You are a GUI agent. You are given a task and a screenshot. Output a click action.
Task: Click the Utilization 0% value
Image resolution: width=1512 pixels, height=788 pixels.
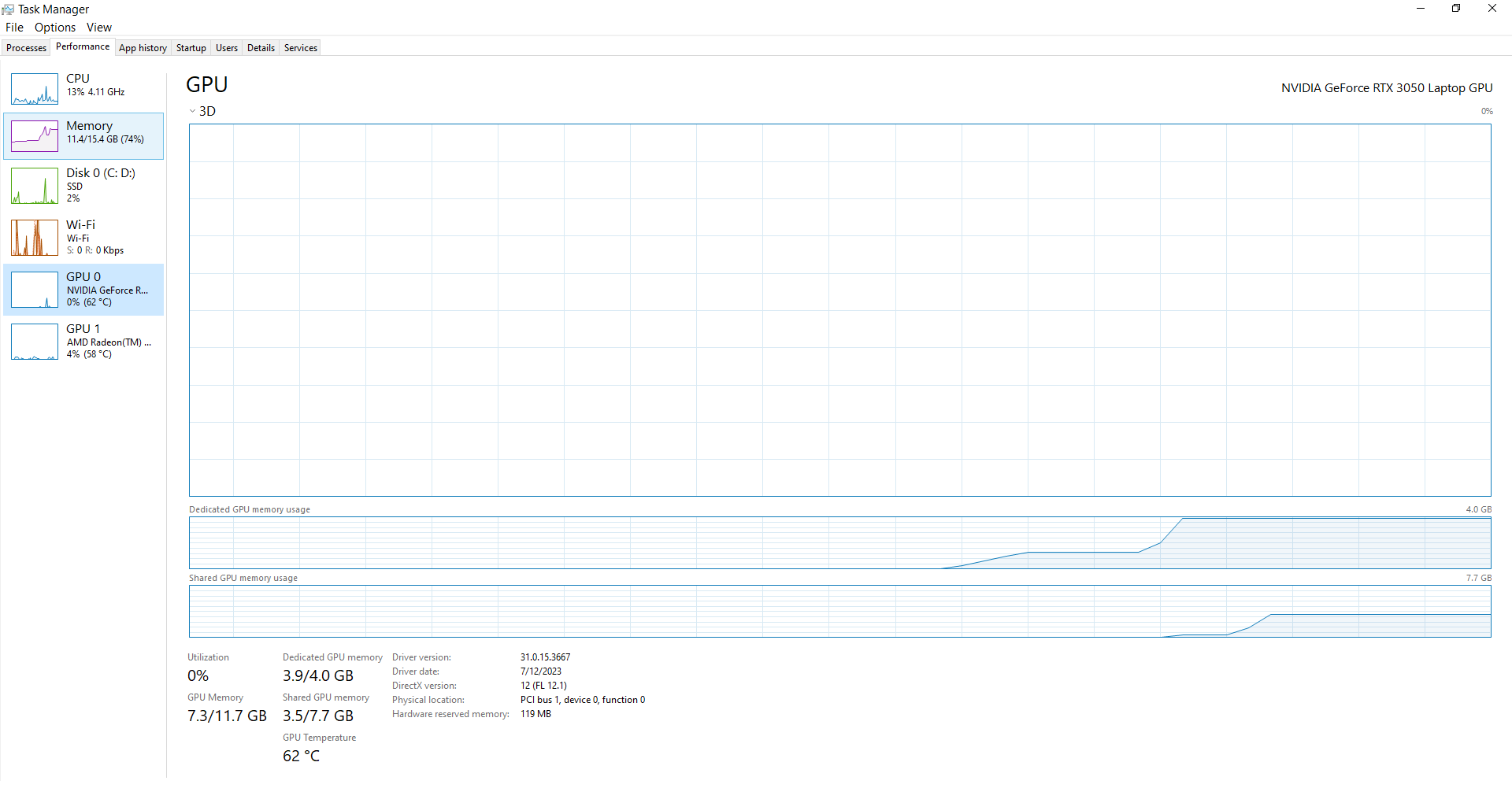(x=198, y=675)
